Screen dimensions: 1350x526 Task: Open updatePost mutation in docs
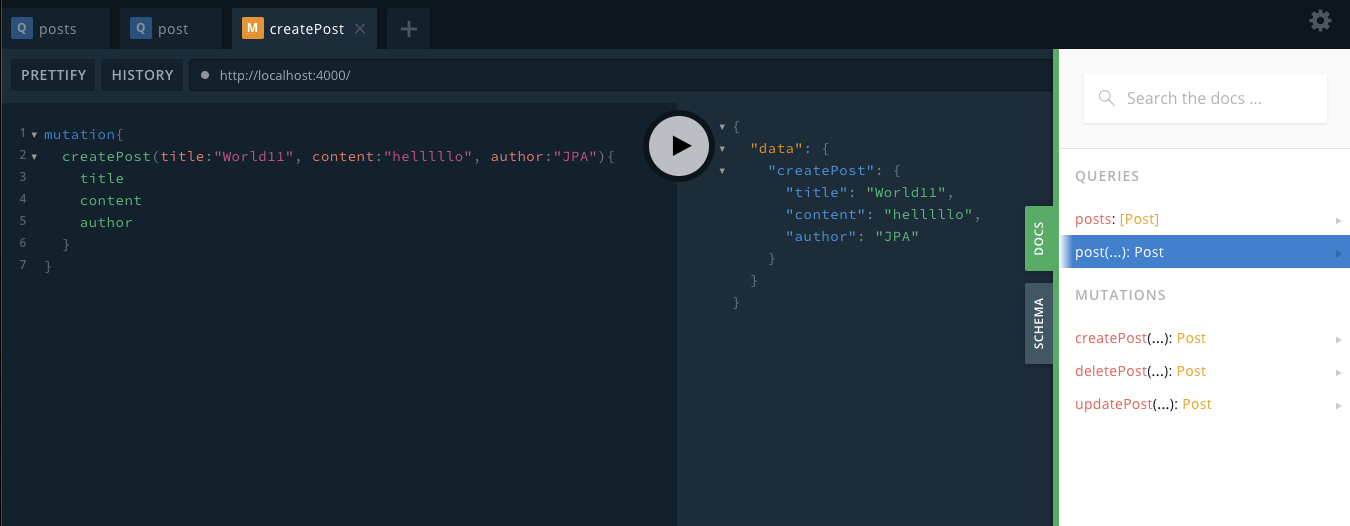[x=1204, y=404]
